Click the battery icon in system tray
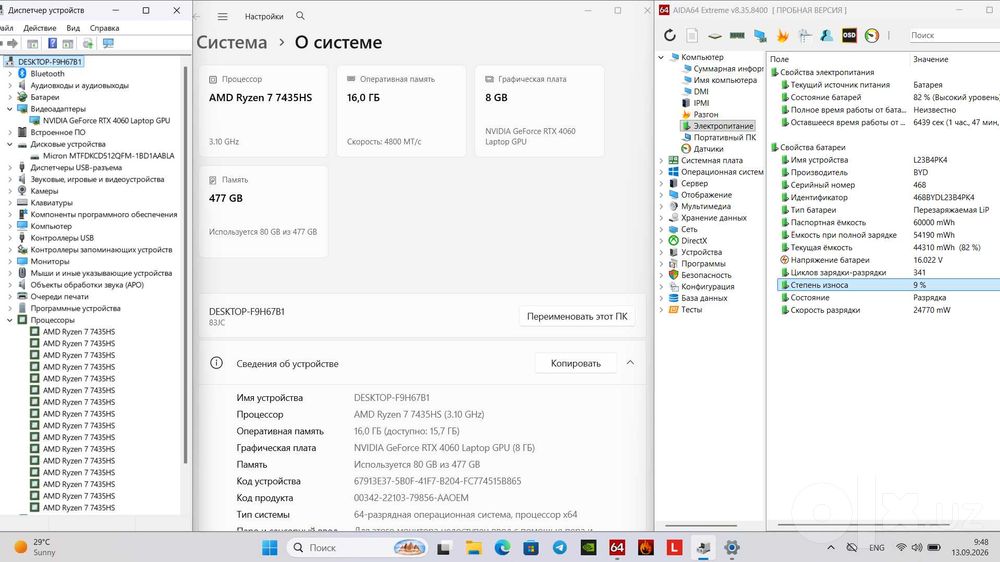The height and width of the screenshot is (562, 1000). click(x=934, y=547)
